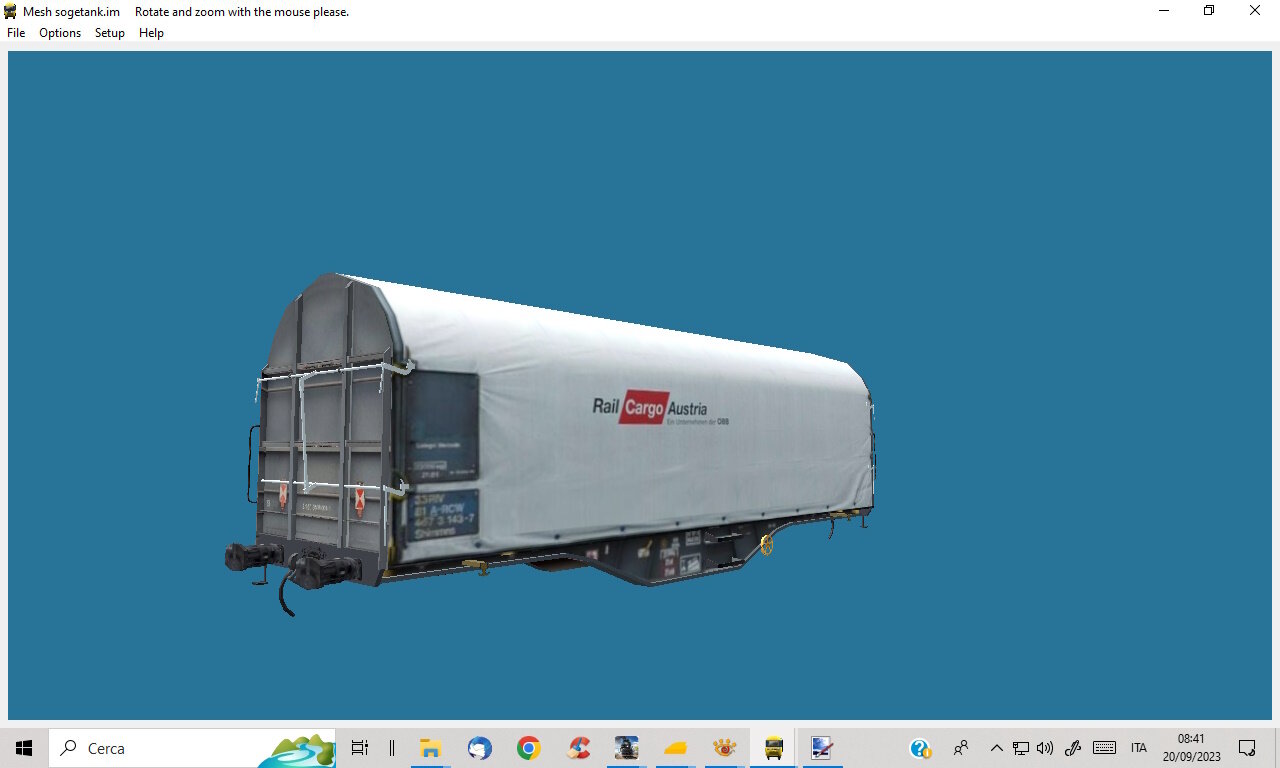Open the Windows Start menu

24,748
